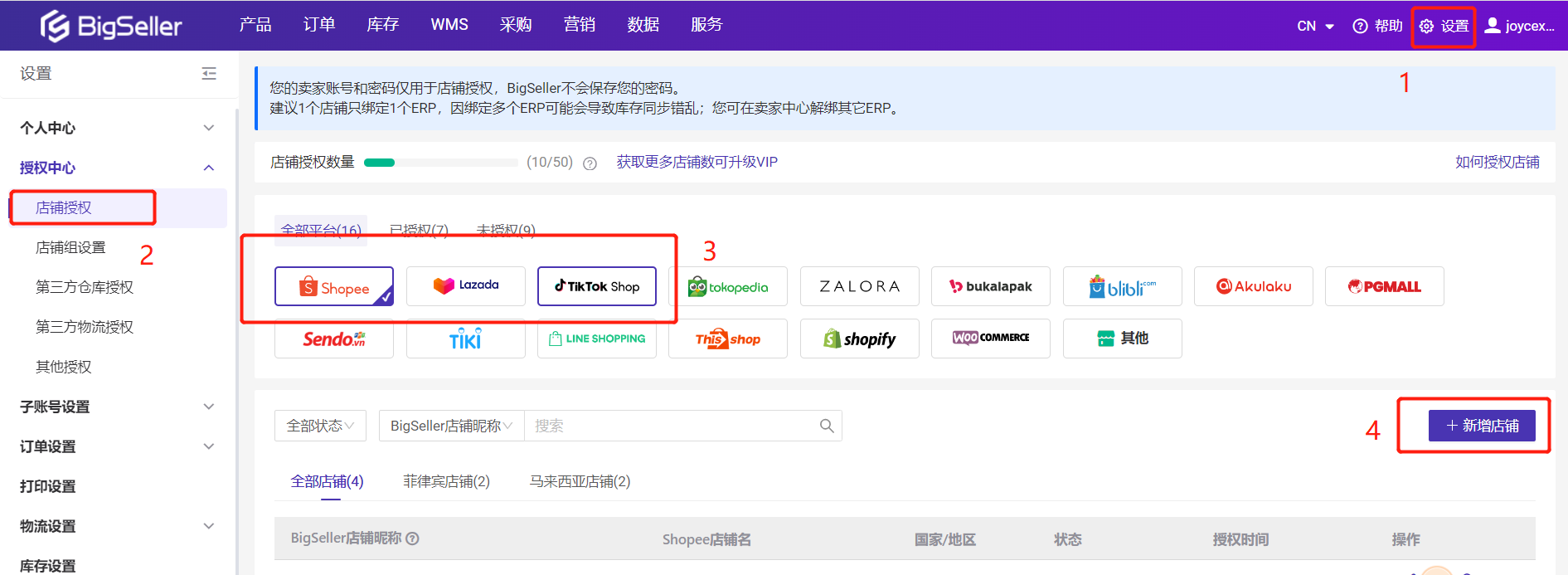Select the PGMALL platform card
The image size is (1568, 575).
coord(1385,286)
